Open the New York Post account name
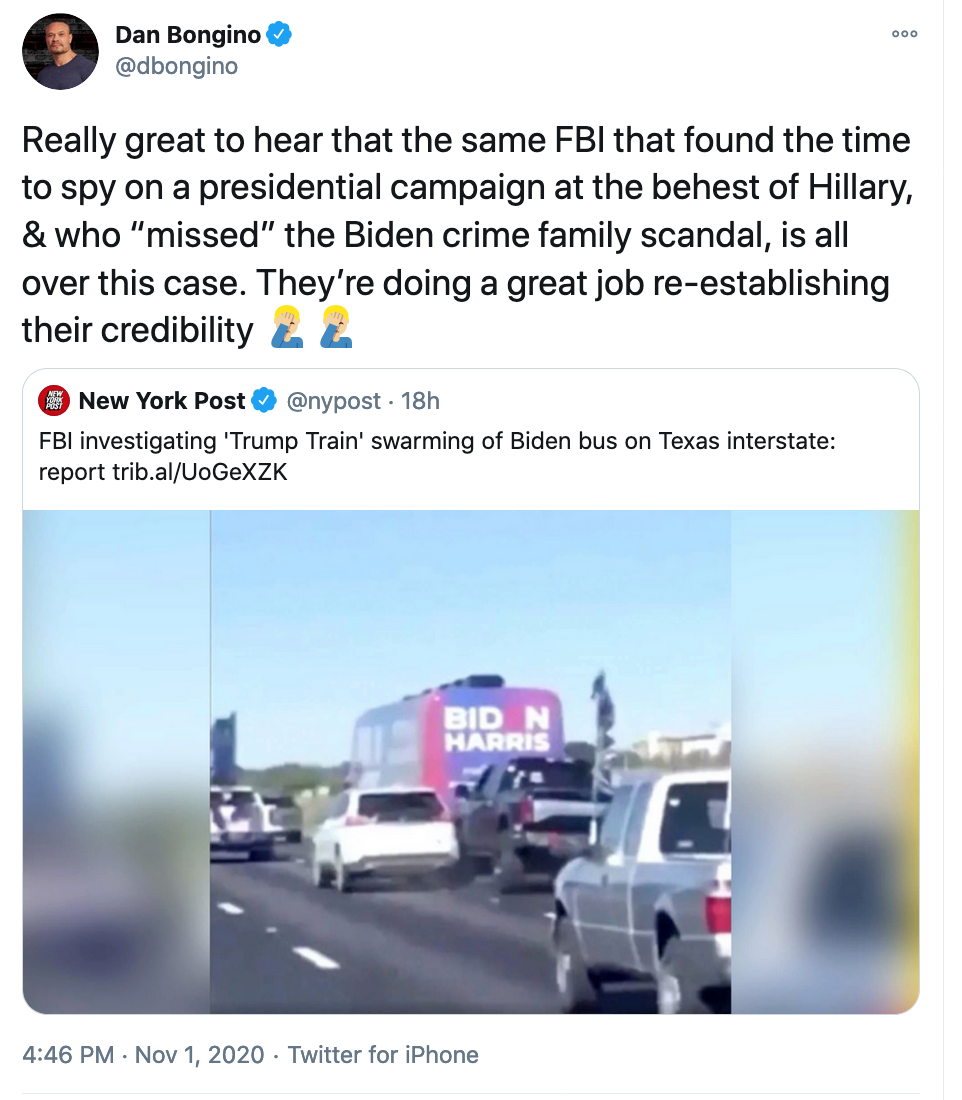Screen dimensions: 962x1100 coord(162,401)
